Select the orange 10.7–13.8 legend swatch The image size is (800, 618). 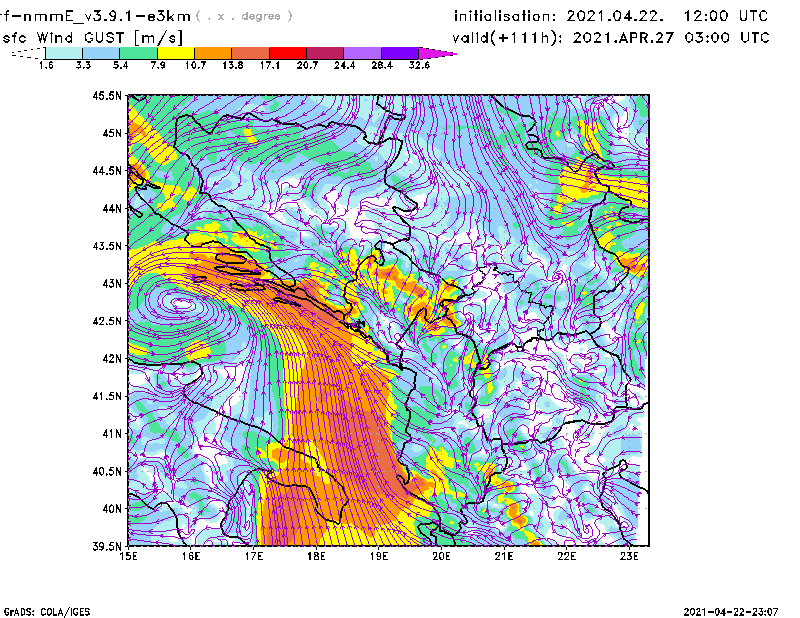(x=213, y=53)
